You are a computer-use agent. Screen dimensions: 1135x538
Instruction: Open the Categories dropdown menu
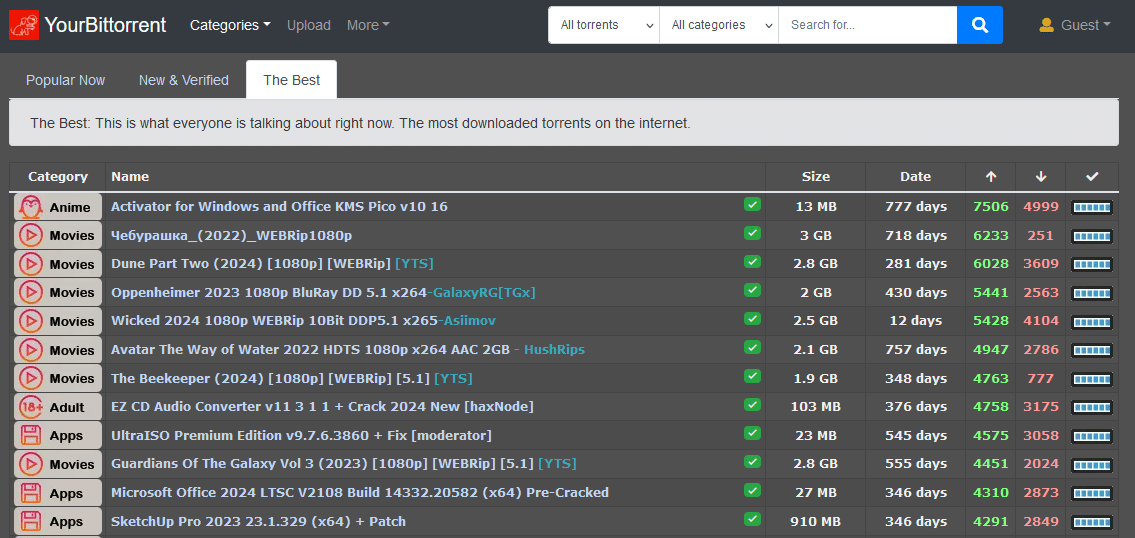[230, 25]
